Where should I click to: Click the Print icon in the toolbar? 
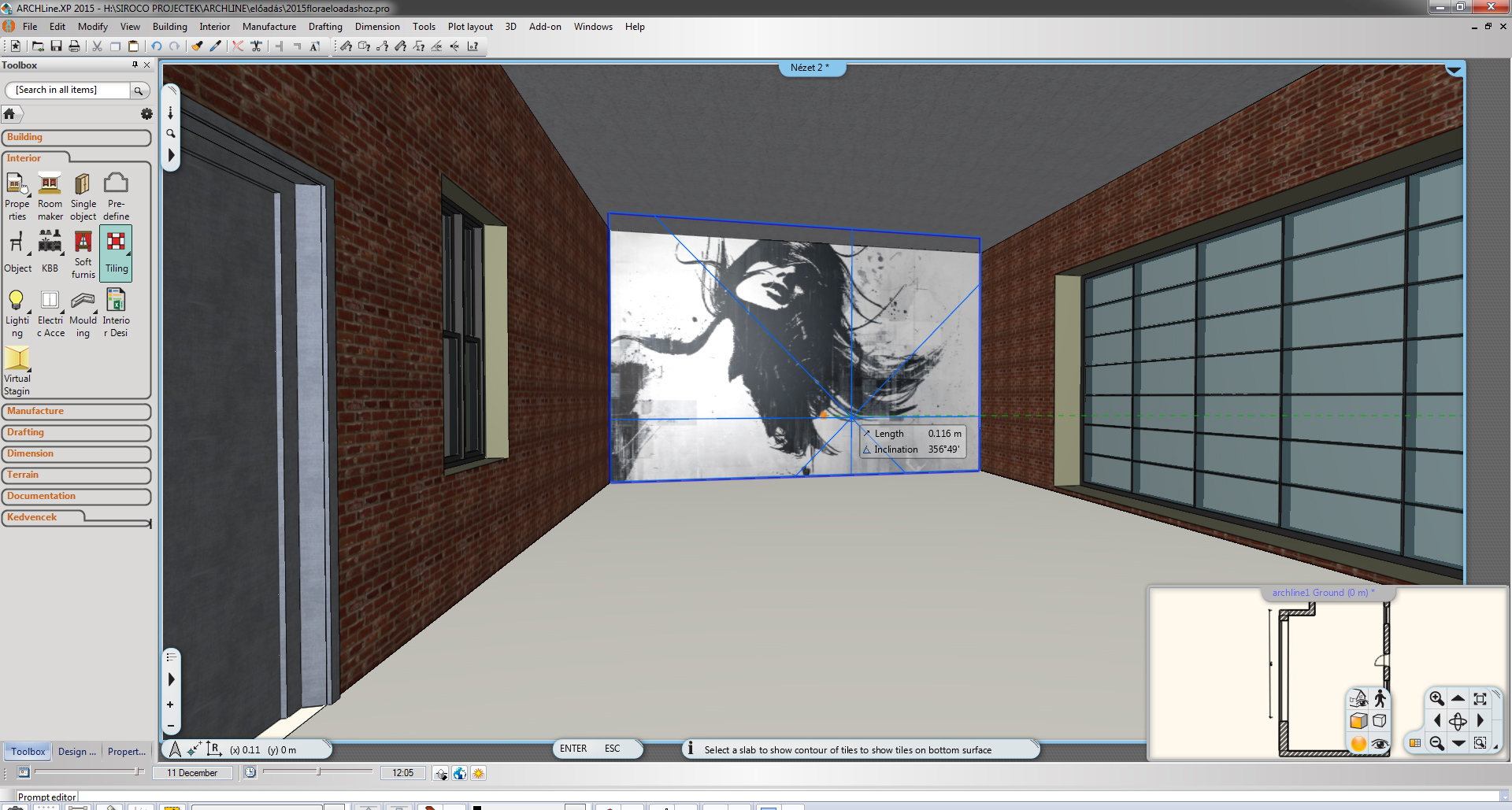(74, 46)
